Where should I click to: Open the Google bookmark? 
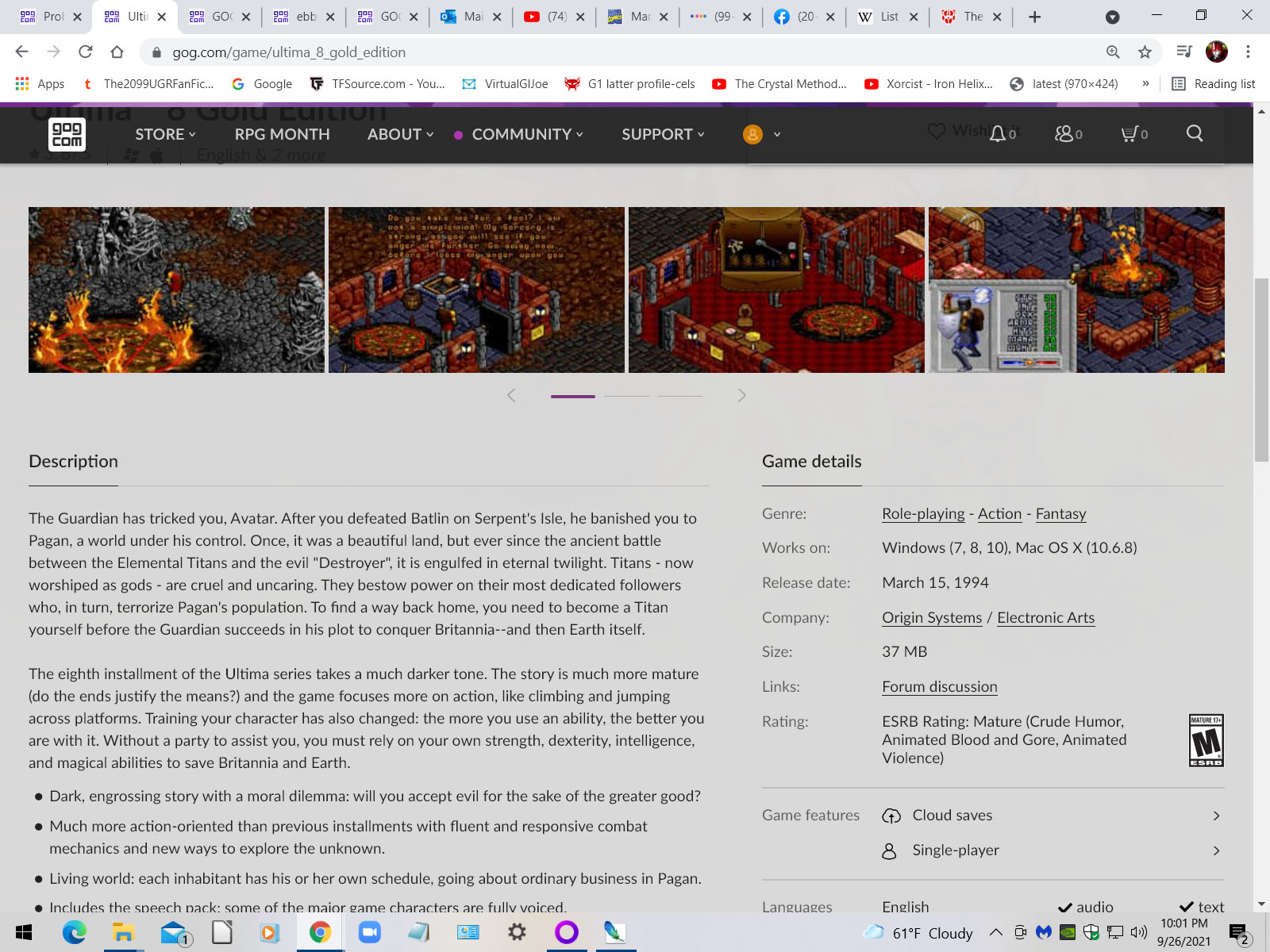[x=262, y=83]
